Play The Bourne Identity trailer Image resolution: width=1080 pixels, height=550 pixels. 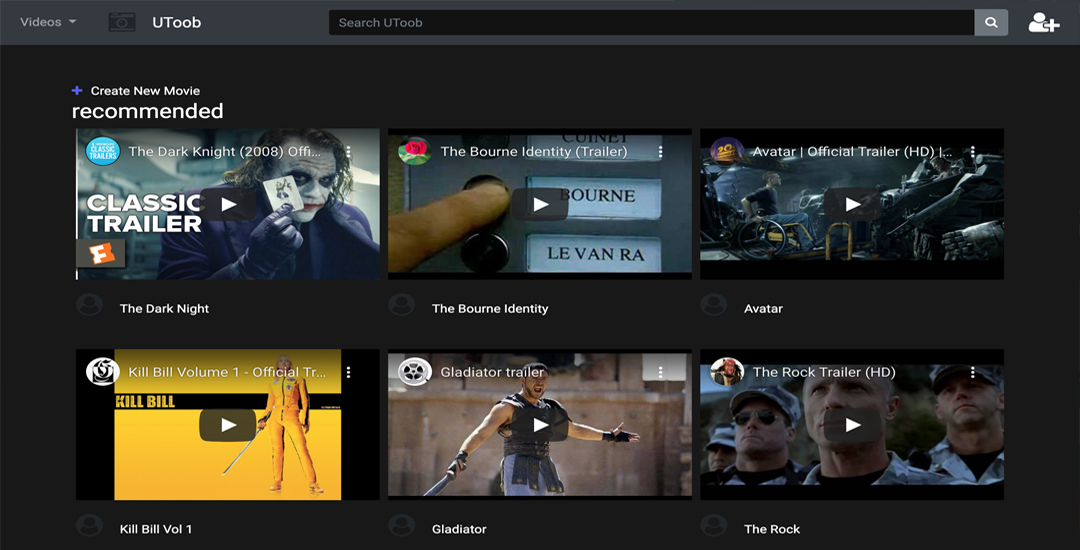[541, 204]
